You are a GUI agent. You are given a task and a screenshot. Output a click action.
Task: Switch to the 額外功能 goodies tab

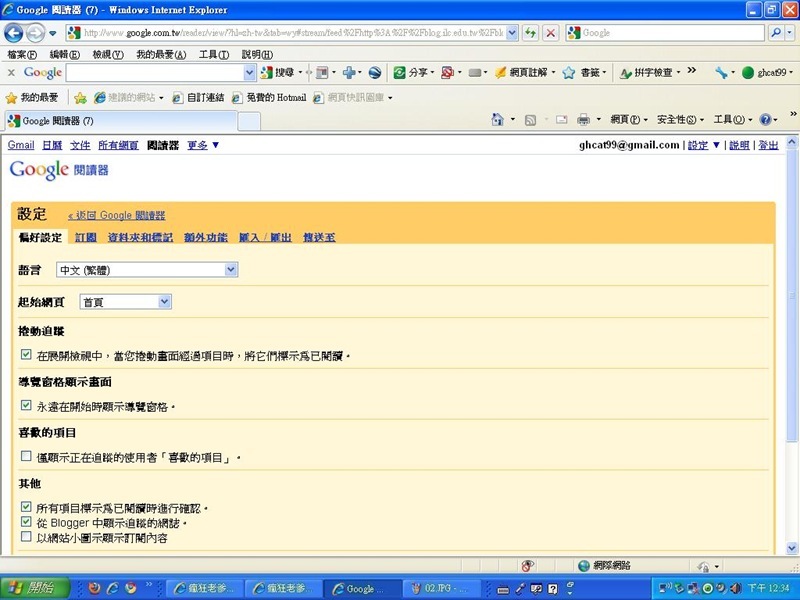pos(206,238)
